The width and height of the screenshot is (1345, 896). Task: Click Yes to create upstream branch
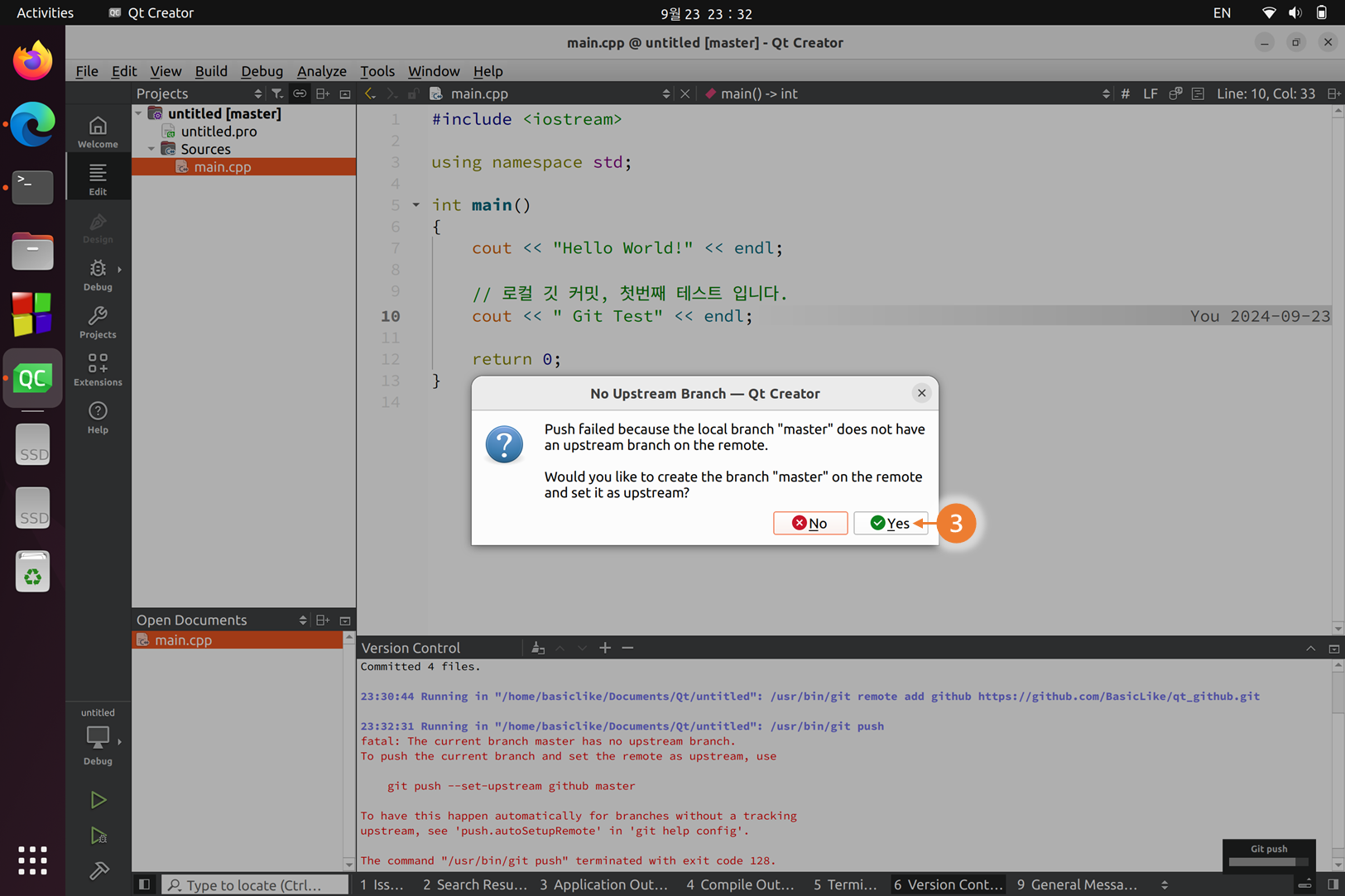tap(891, 523)
